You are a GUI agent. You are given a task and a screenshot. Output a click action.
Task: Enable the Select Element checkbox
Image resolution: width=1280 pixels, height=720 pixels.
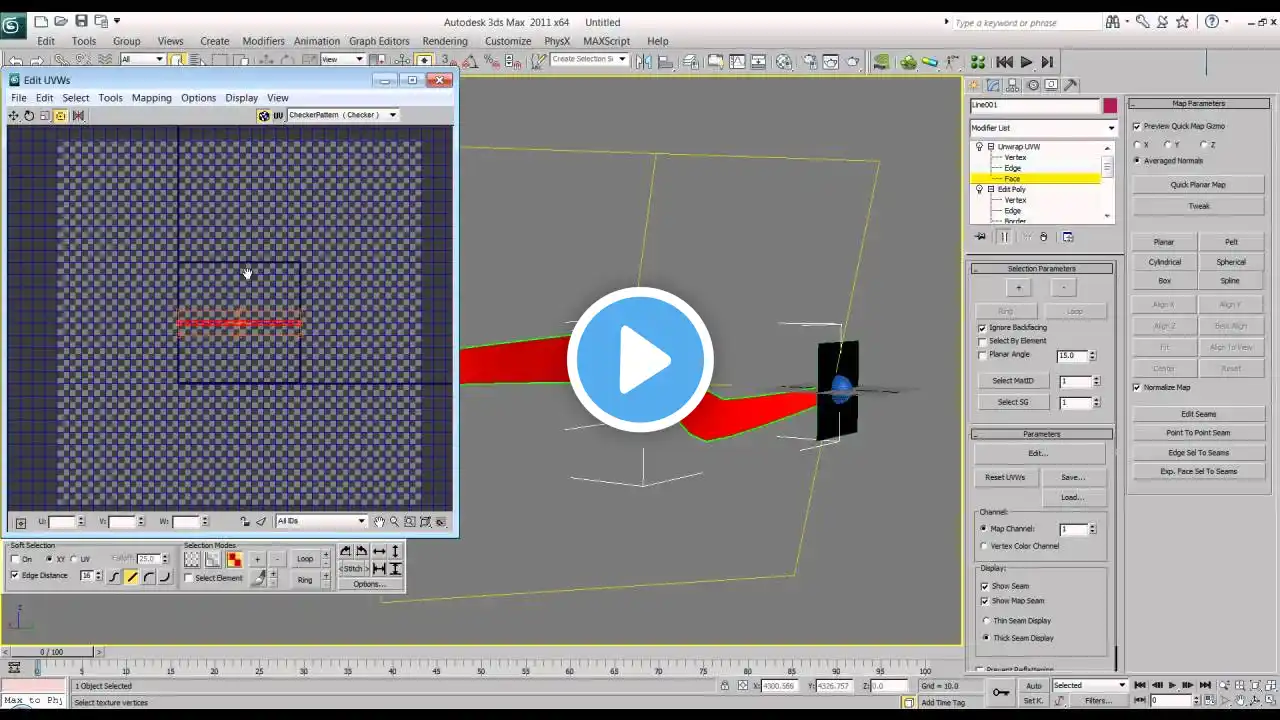point(189,578)
